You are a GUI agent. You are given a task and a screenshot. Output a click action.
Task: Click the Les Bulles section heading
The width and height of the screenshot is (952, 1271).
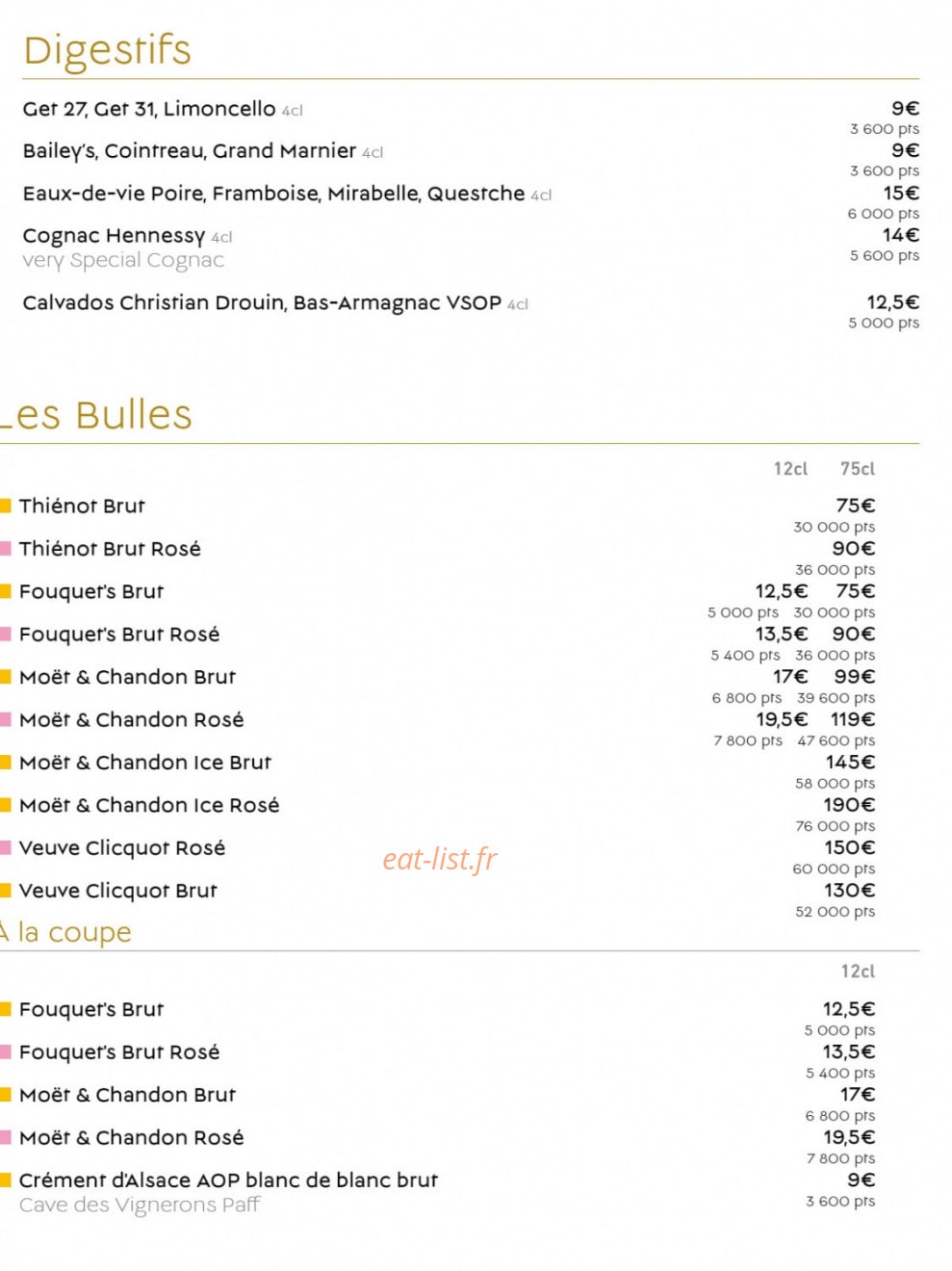coord(96,415)
